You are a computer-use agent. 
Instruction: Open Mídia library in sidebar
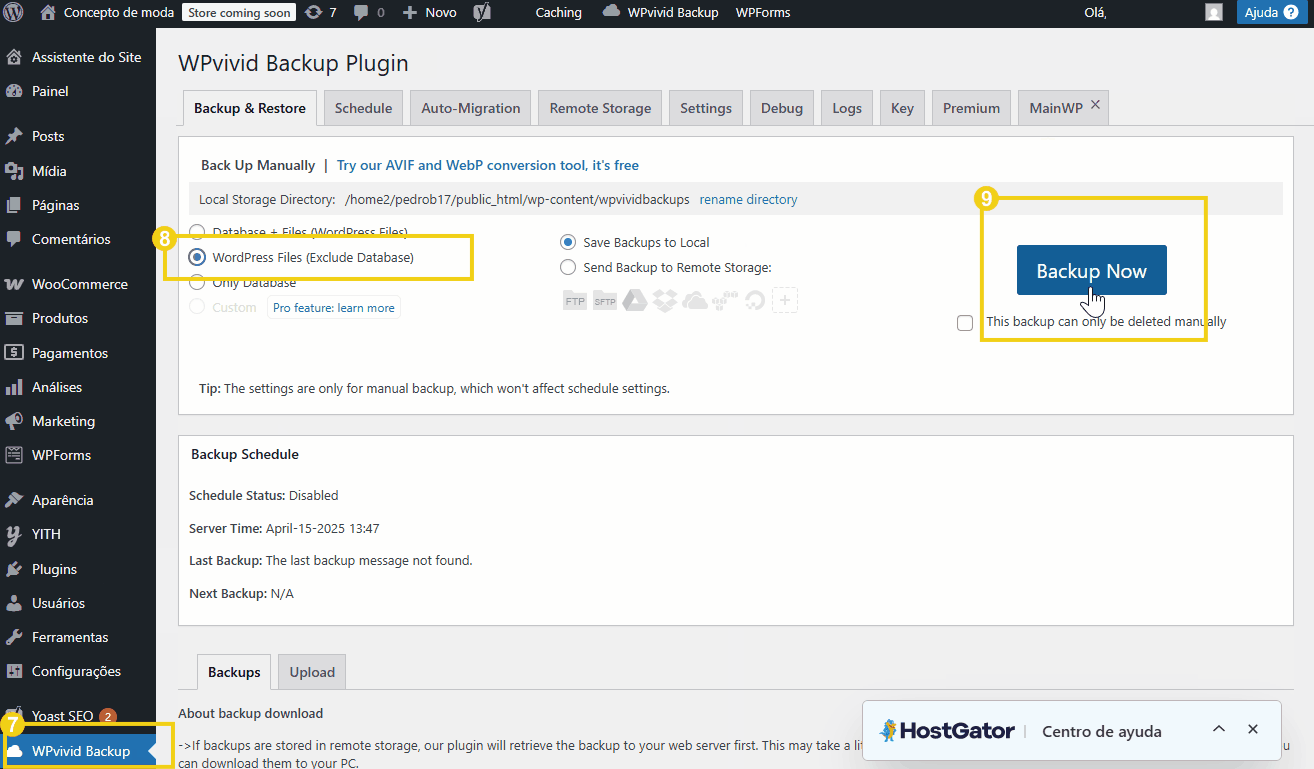click(x=78, y=171)
